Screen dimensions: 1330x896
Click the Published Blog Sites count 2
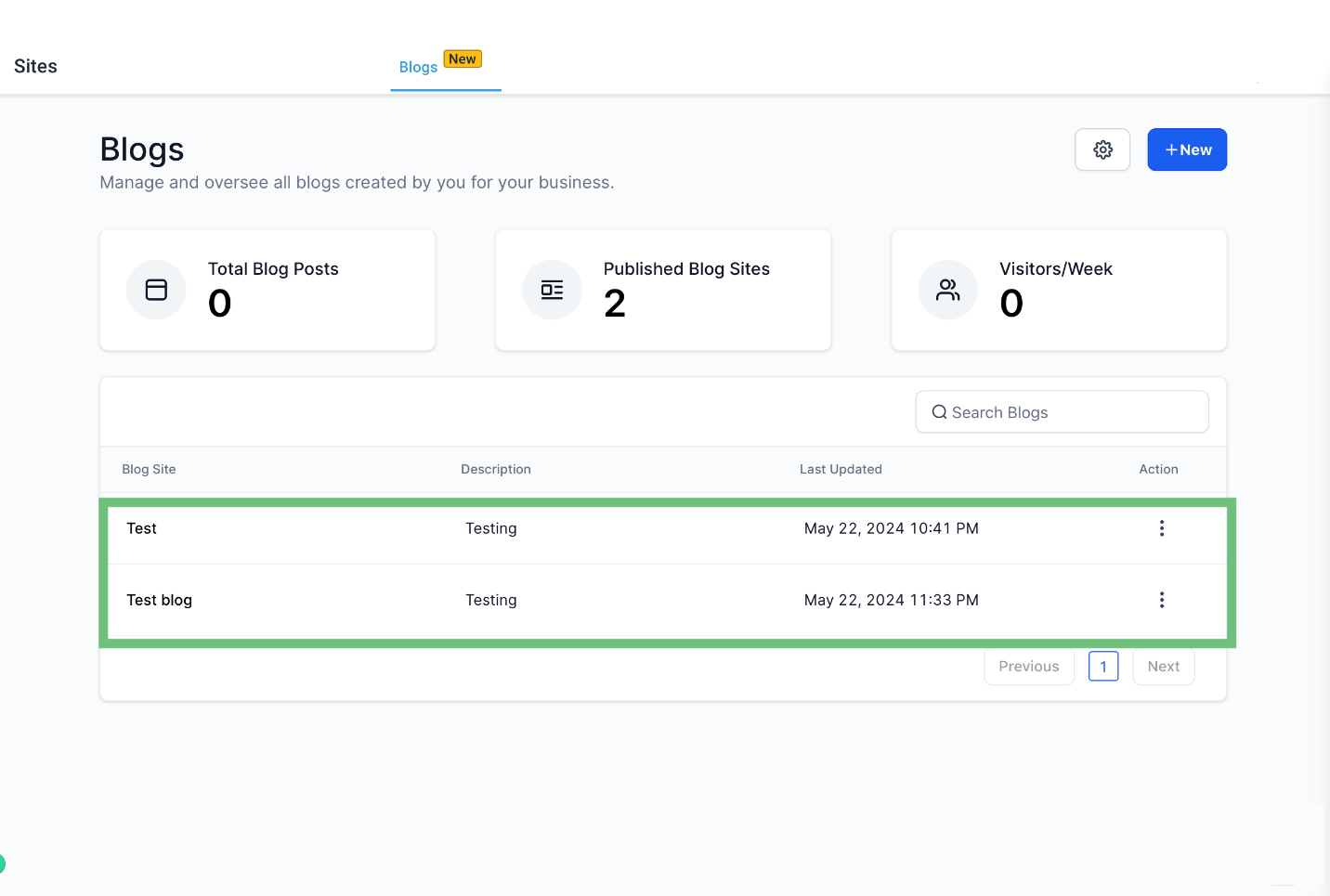tap(615, 304)
